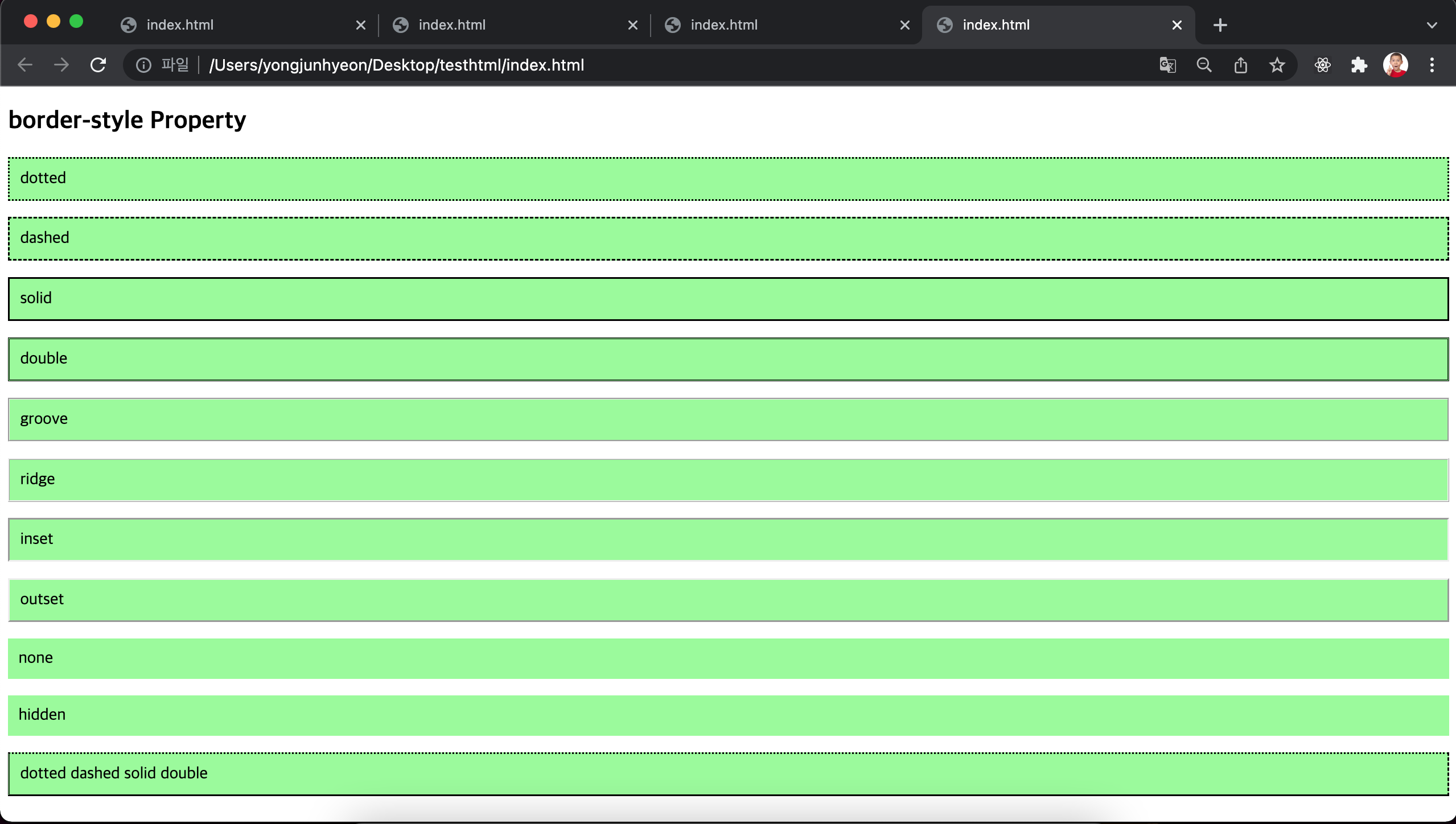
Task: Close the second index.html tab
Action: 632,25
